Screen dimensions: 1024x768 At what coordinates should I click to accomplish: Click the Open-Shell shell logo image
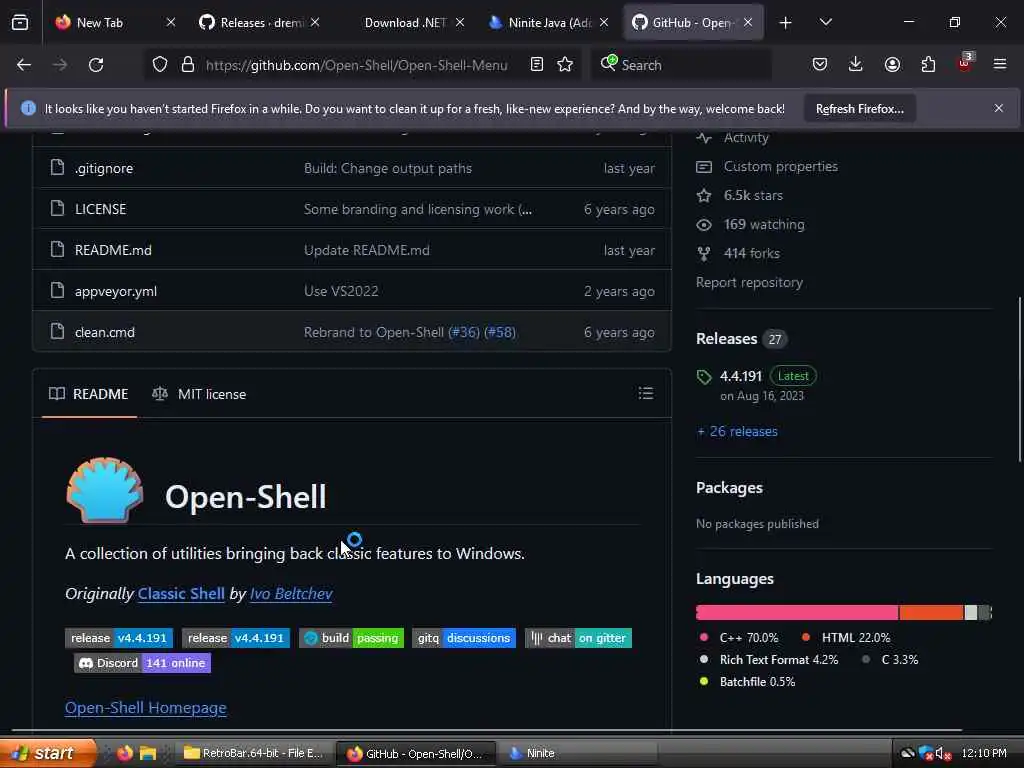click(x=104, y=490)
